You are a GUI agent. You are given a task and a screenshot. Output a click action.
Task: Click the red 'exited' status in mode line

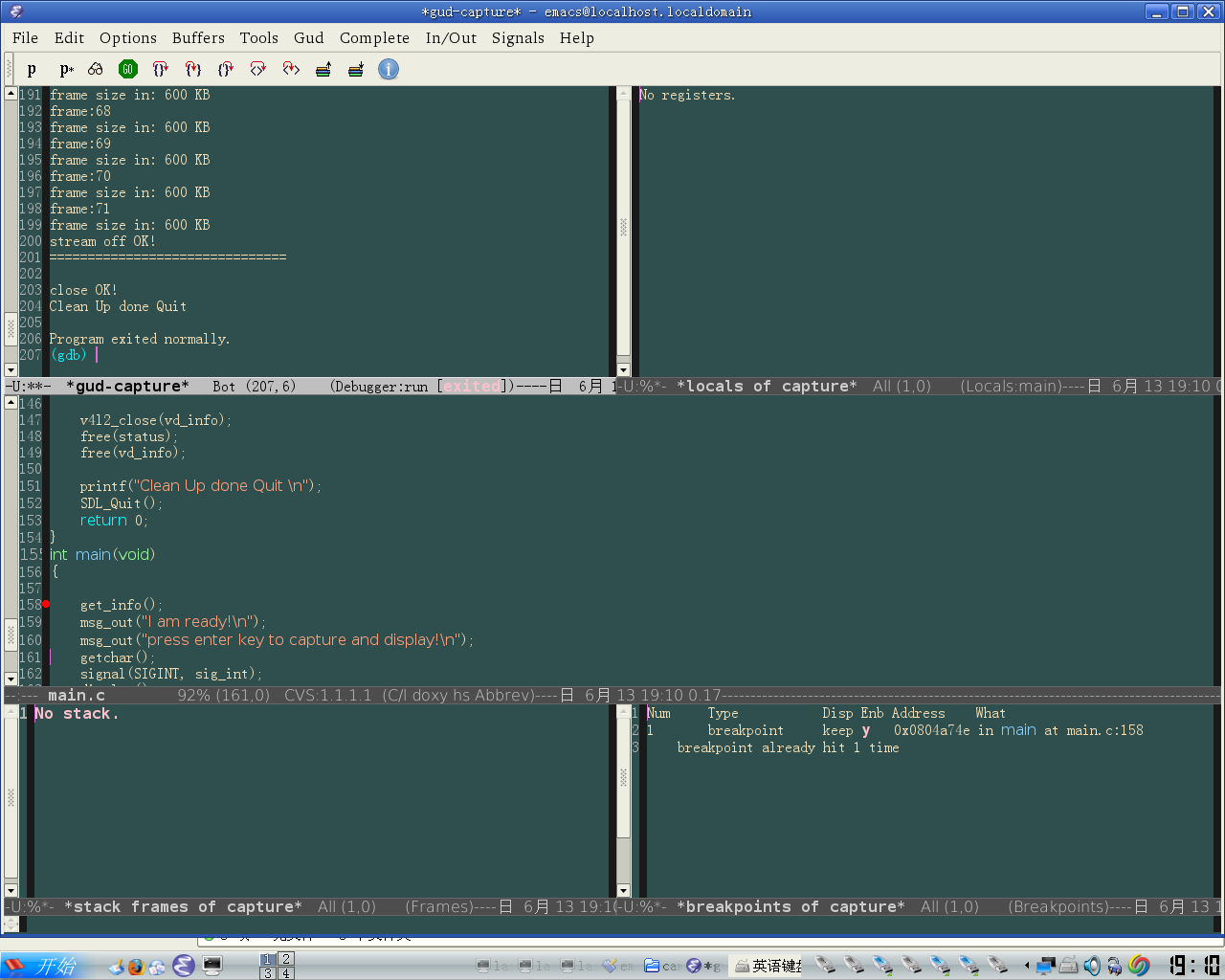471,386
